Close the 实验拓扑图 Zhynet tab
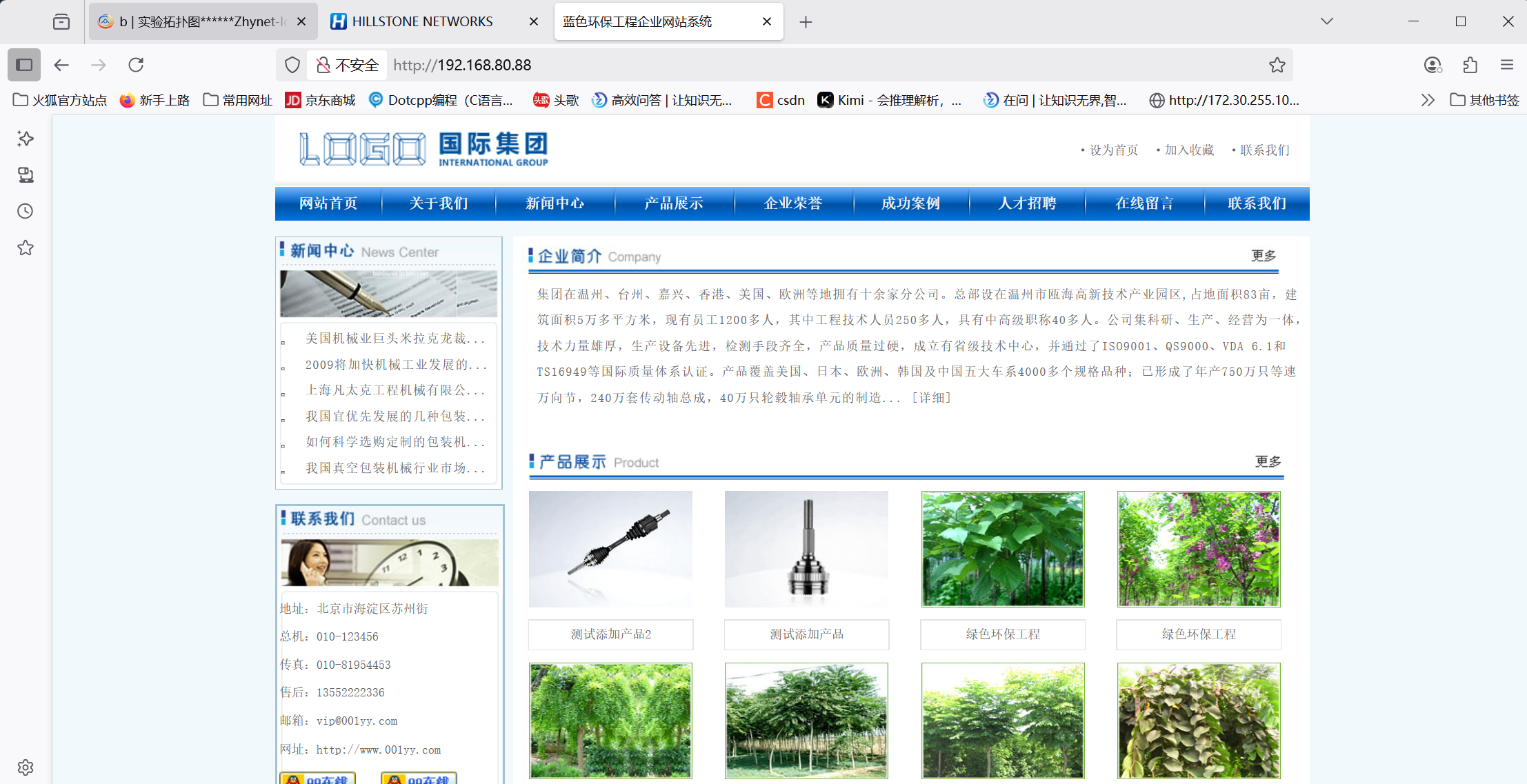 (301, 21)
